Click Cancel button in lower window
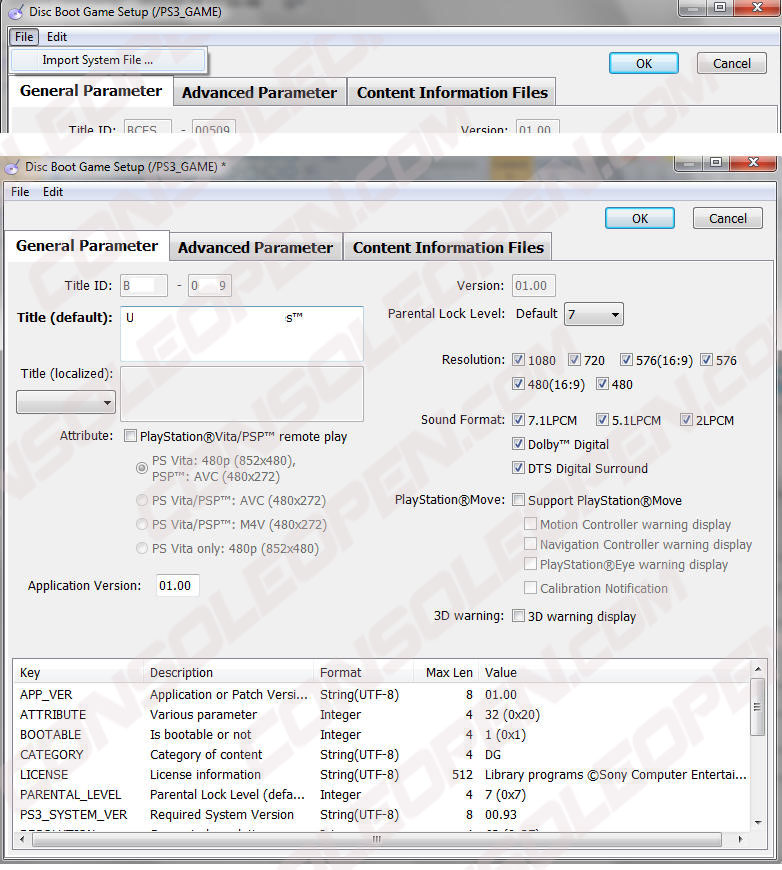 coord(728,218)
